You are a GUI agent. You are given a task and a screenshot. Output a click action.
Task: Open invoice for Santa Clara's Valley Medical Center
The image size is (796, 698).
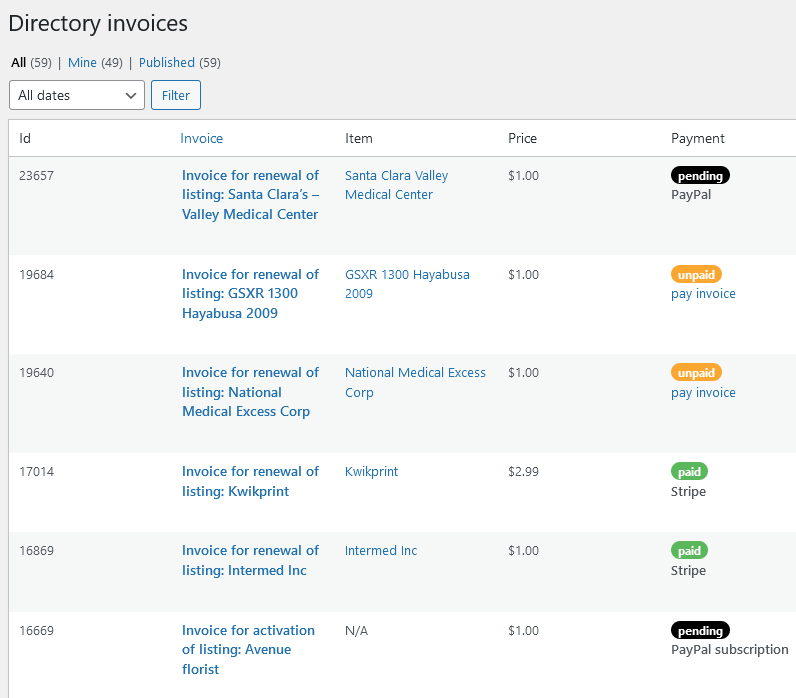tap(251, 195)
